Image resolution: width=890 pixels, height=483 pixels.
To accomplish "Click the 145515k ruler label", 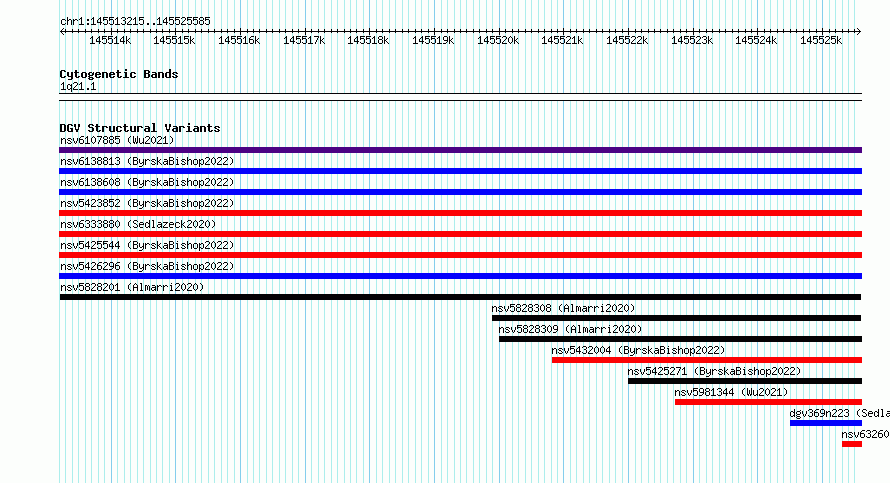I will pos(174,41).
